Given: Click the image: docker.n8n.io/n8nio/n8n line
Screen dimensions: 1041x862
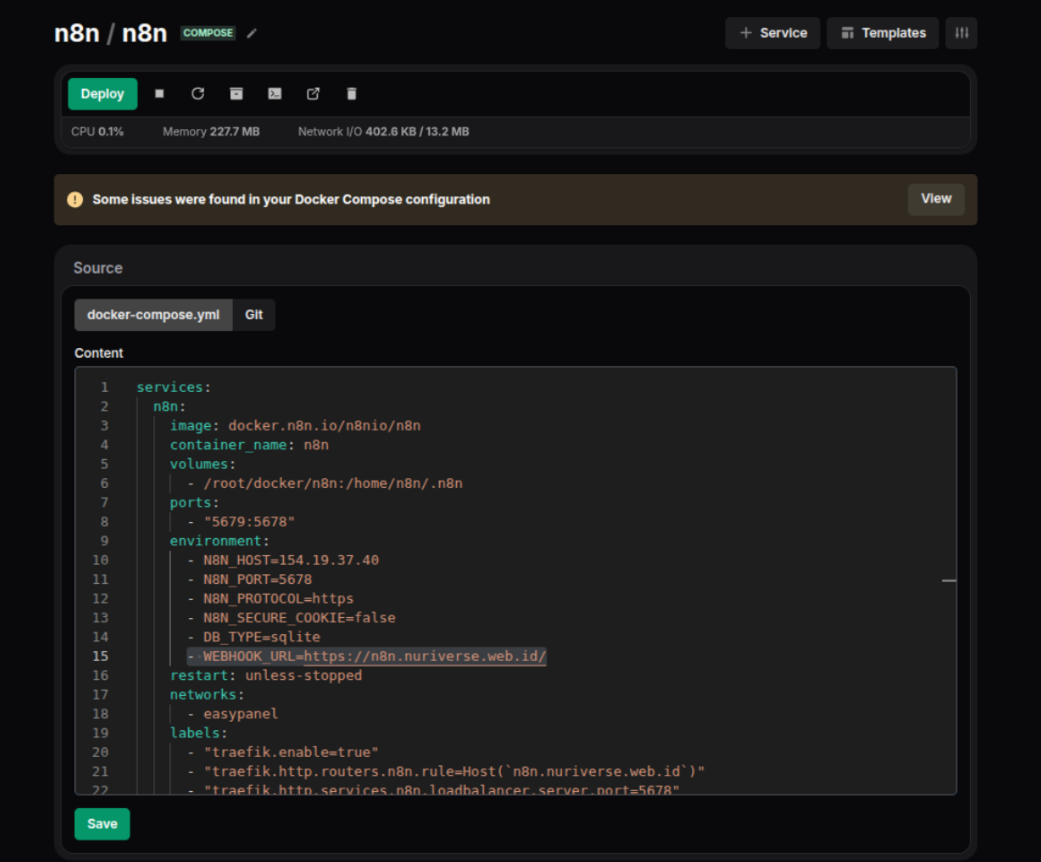Looking at the screenshot, I should click(x=295, y=426).
